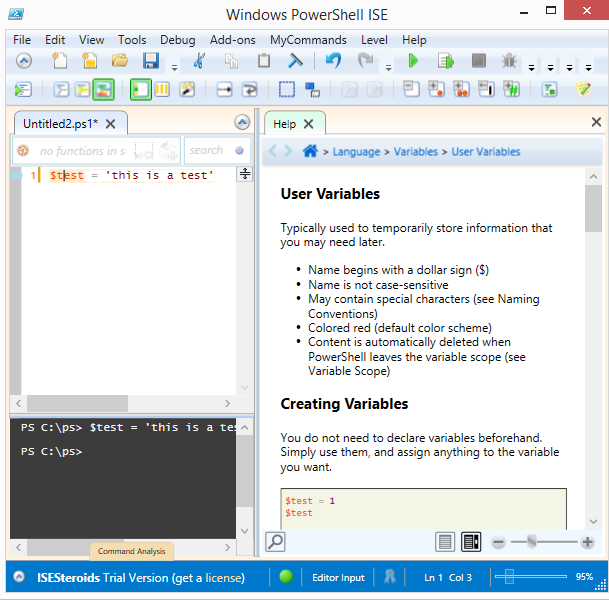Click the yellow notepad pencil icon

(584, 89)
